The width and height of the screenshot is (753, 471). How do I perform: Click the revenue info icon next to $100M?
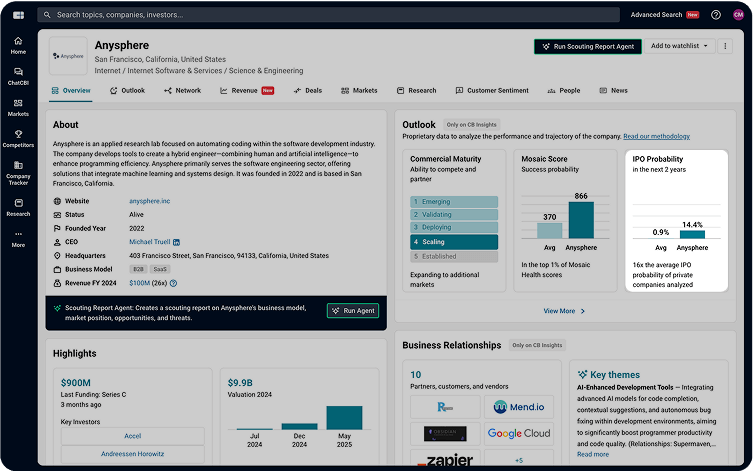point(174,283)
